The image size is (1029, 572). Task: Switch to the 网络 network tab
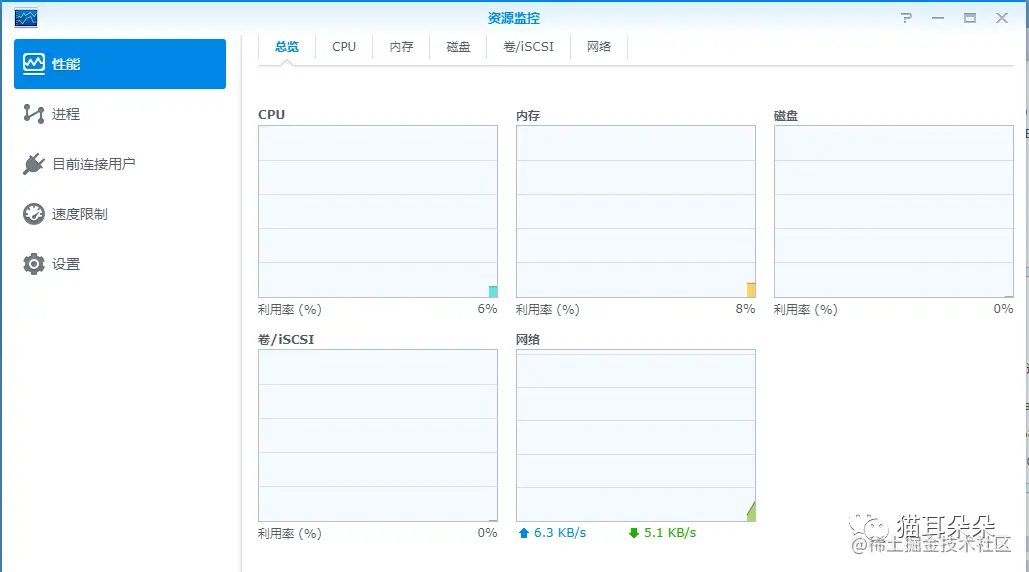[598, 47]
